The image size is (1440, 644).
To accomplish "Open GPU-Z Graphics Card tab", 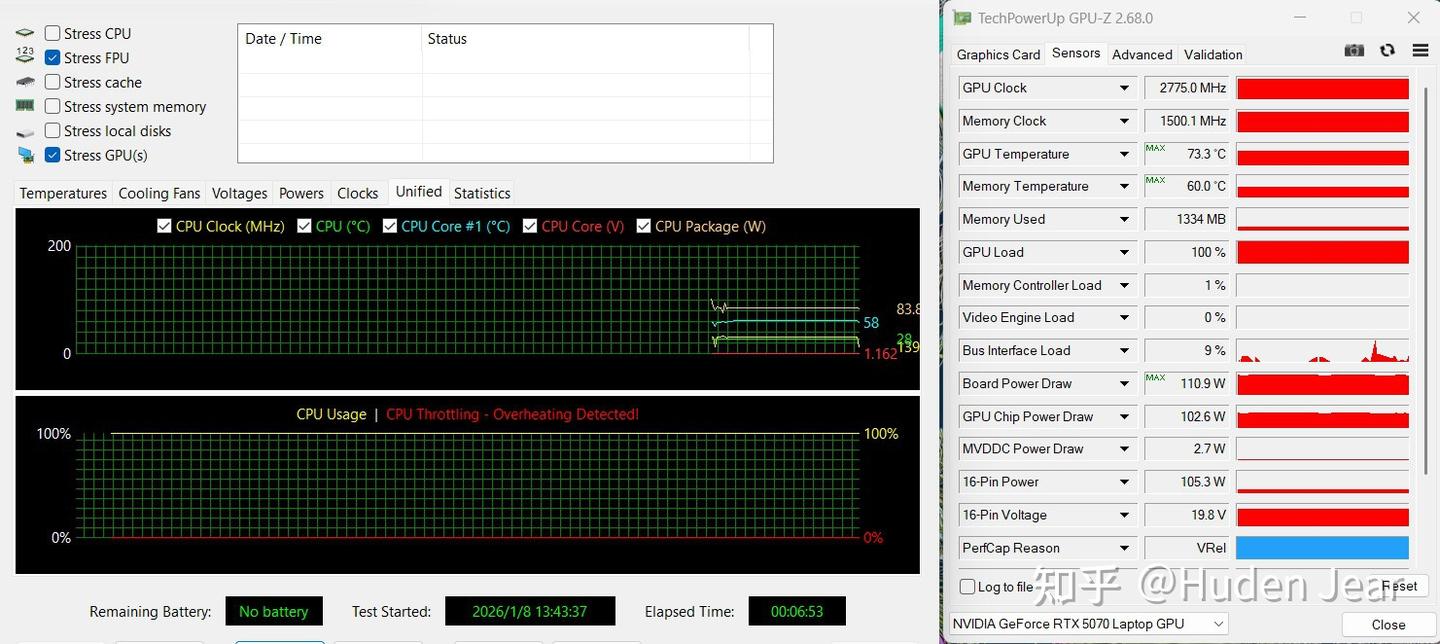I will (x=998, y=55).
